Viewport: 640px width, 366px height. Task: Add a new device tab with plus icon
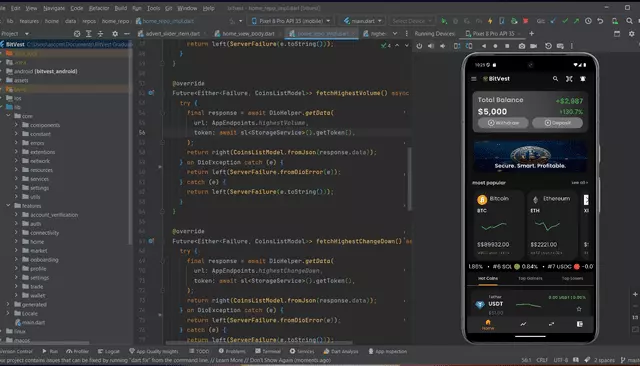tap(531, 33)
